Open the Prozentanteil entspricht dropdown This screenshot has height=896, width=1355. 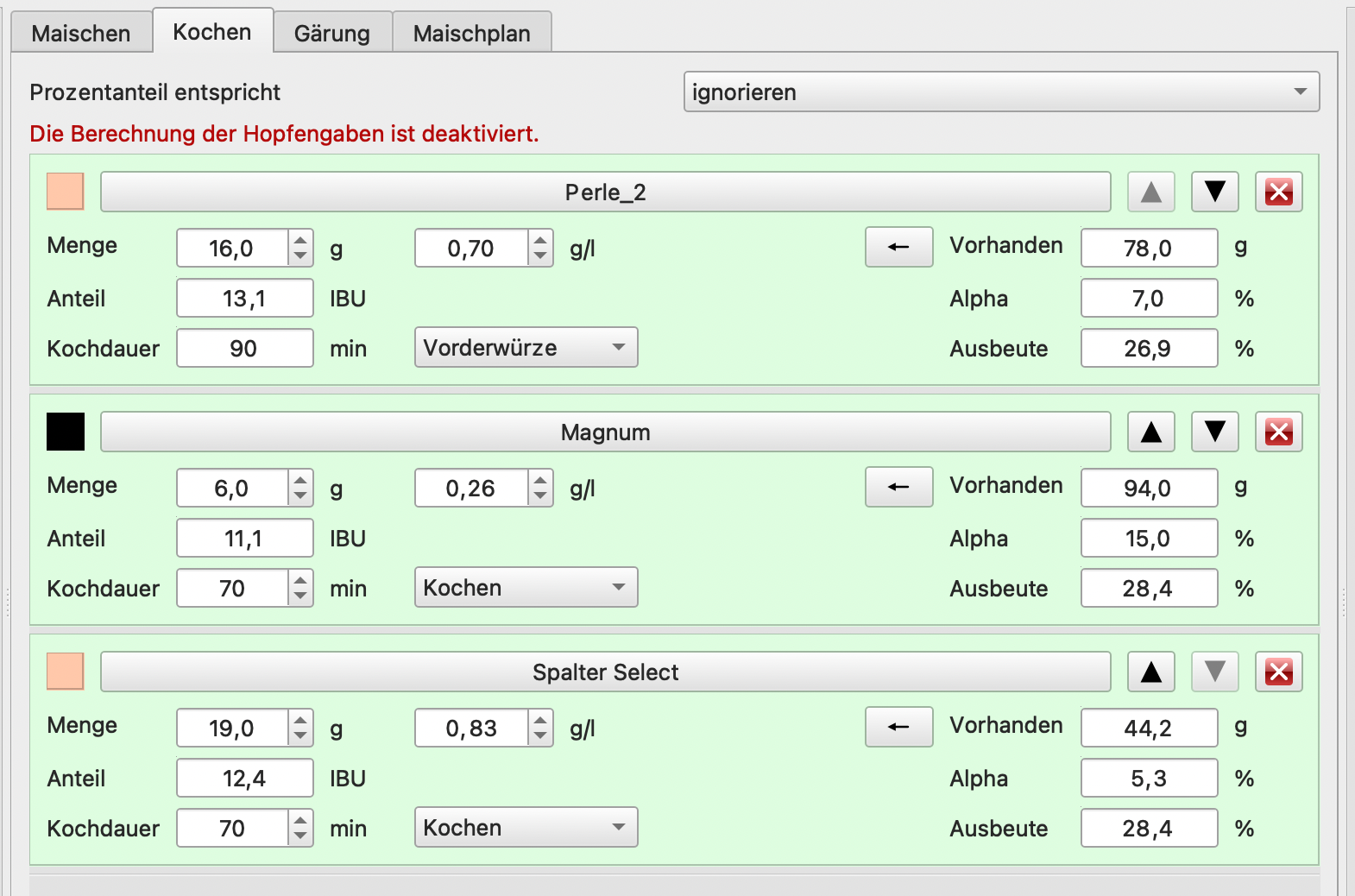click(1001, 91)
